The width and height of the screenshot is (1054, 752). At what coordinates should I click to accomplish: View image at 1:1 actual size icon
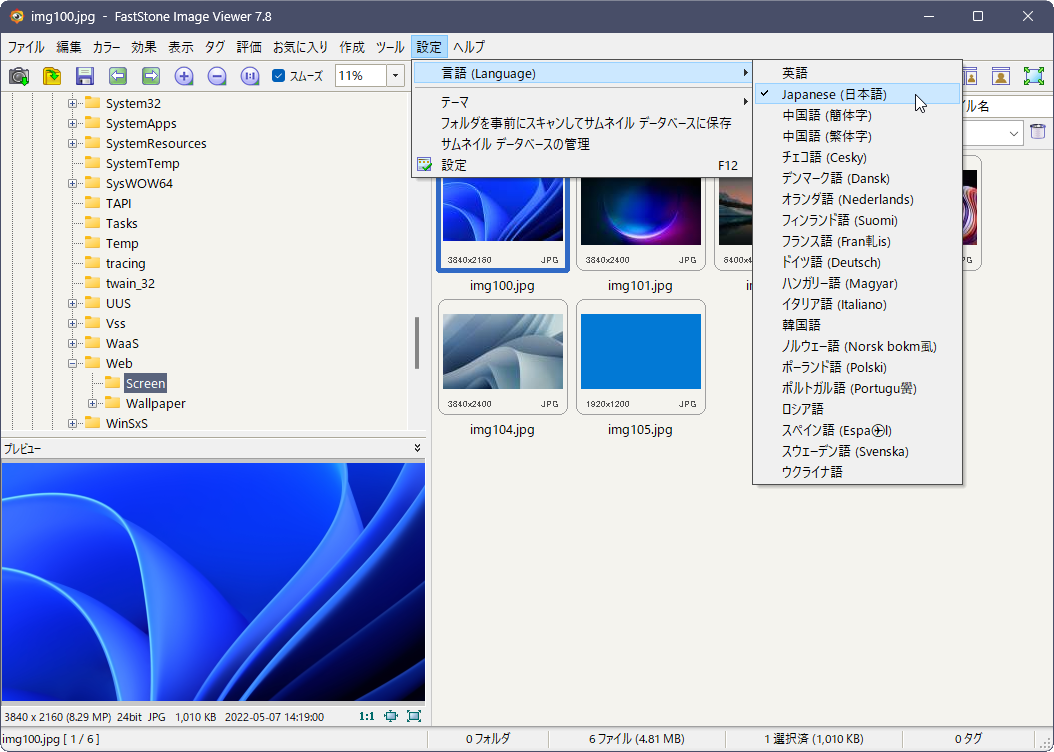coord(249,76)
